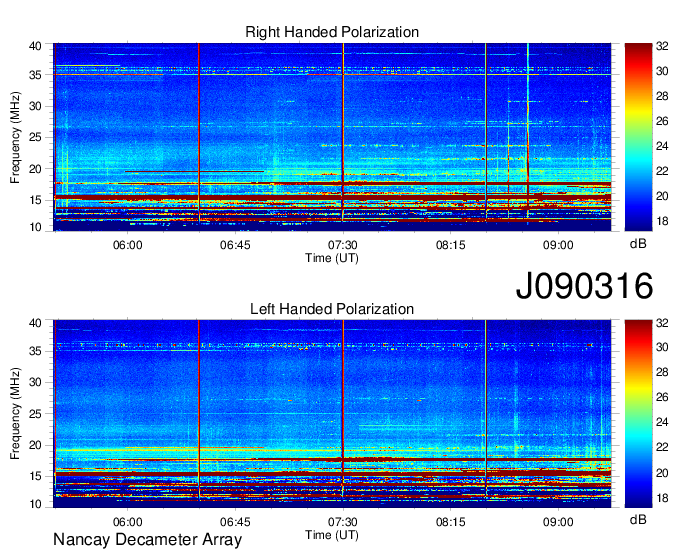Click the top panel's dB color bar
The height and width of the screenshot is (552, 680).
coord(638,137)
